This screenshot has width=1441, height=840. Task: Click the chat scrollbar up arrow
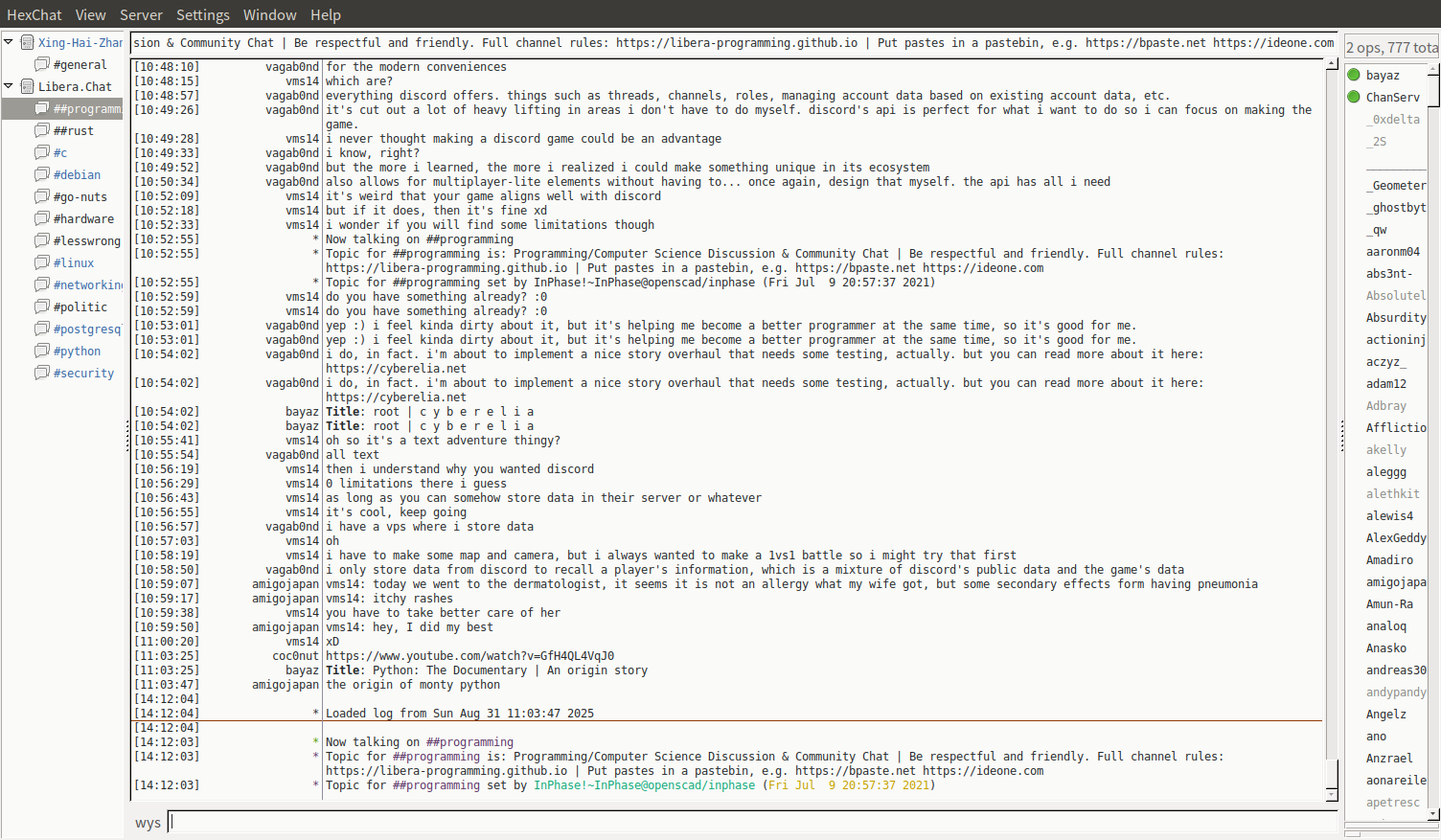click(1331, 63)
